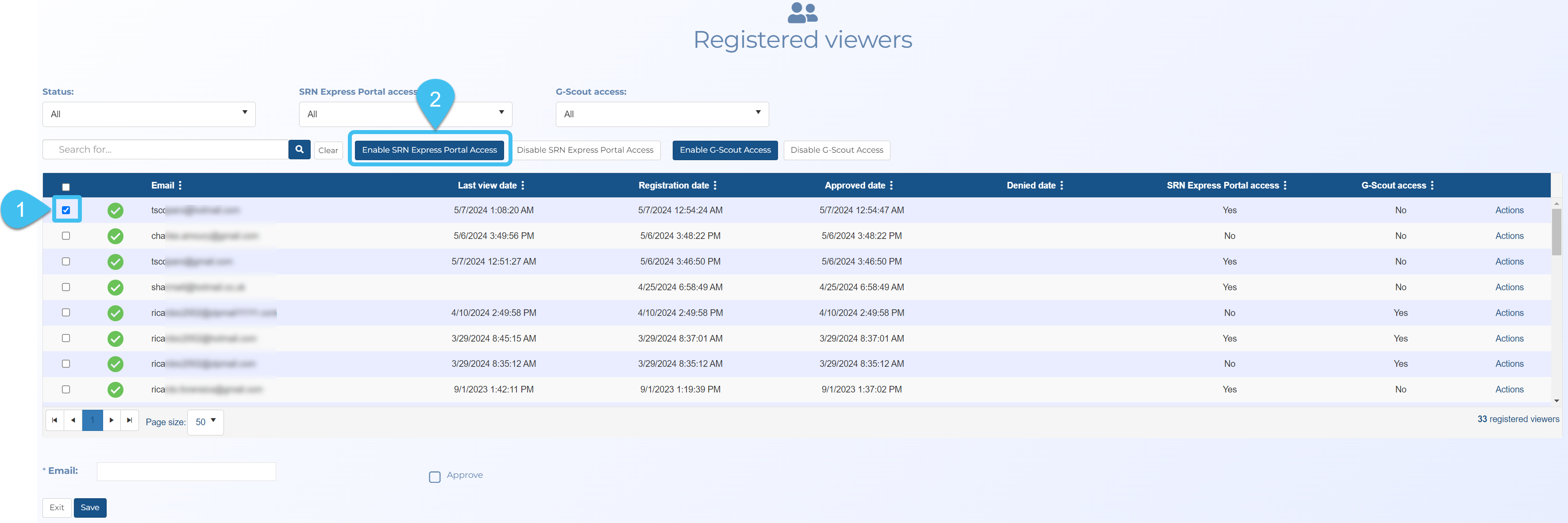Click the search magnifier icon button
Screen dimensions: 1568x523
coord(299,149)
